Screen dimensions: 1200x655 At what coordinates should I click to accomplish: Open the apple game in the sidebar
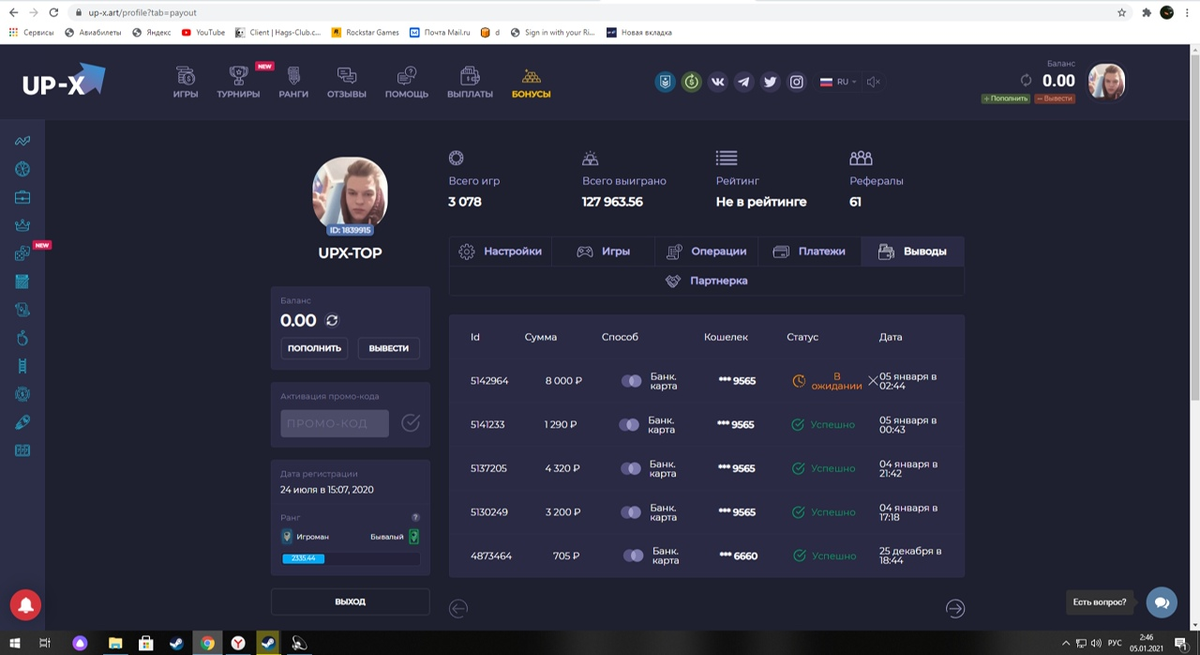click(22, 338)
